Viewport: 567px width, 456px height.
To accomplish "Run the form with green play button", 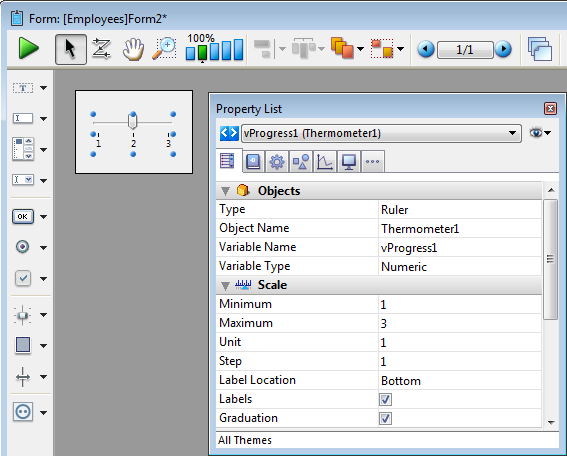I will pyautogui.click(x=29, y=48).
